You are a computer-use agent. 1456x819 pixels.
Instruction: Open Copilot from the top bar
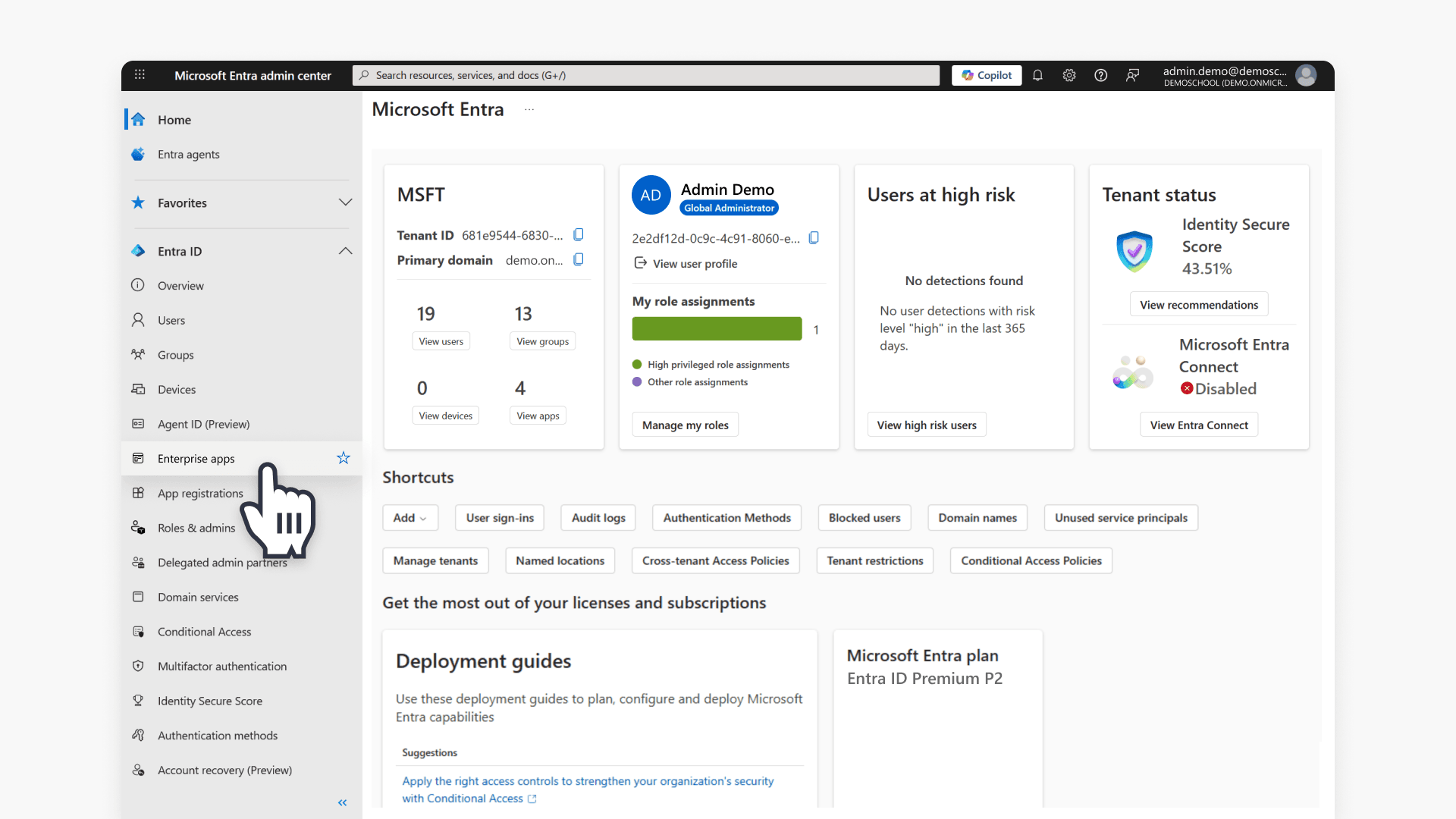point(986,75)
